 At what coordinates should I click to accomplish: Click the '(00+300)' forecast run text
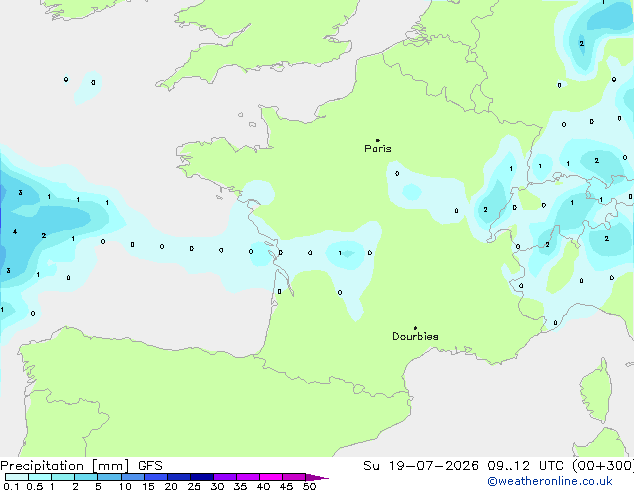[603, 466]
